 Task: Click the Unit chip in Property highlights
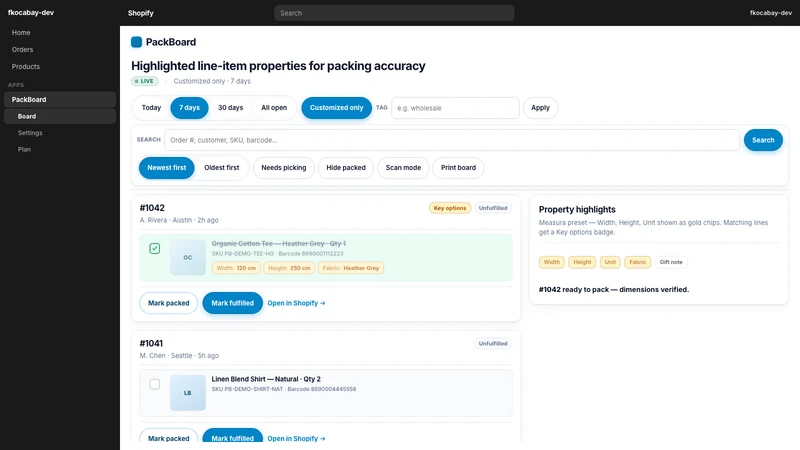[x=610, y=262]
